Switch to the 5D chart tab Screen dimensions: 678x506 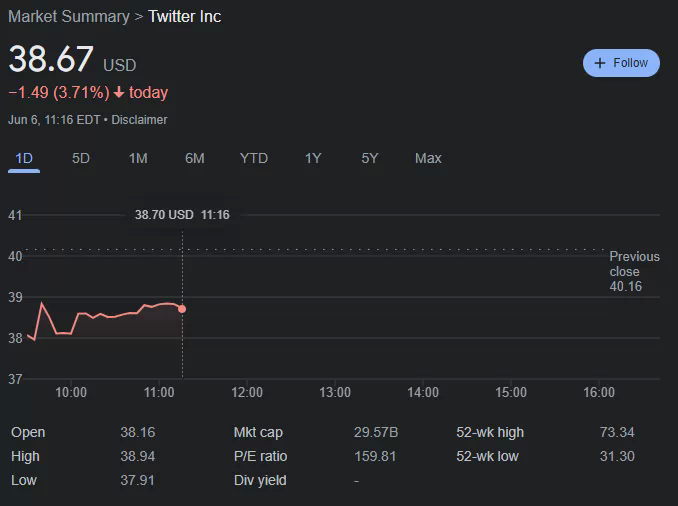[x=81, y=158]
